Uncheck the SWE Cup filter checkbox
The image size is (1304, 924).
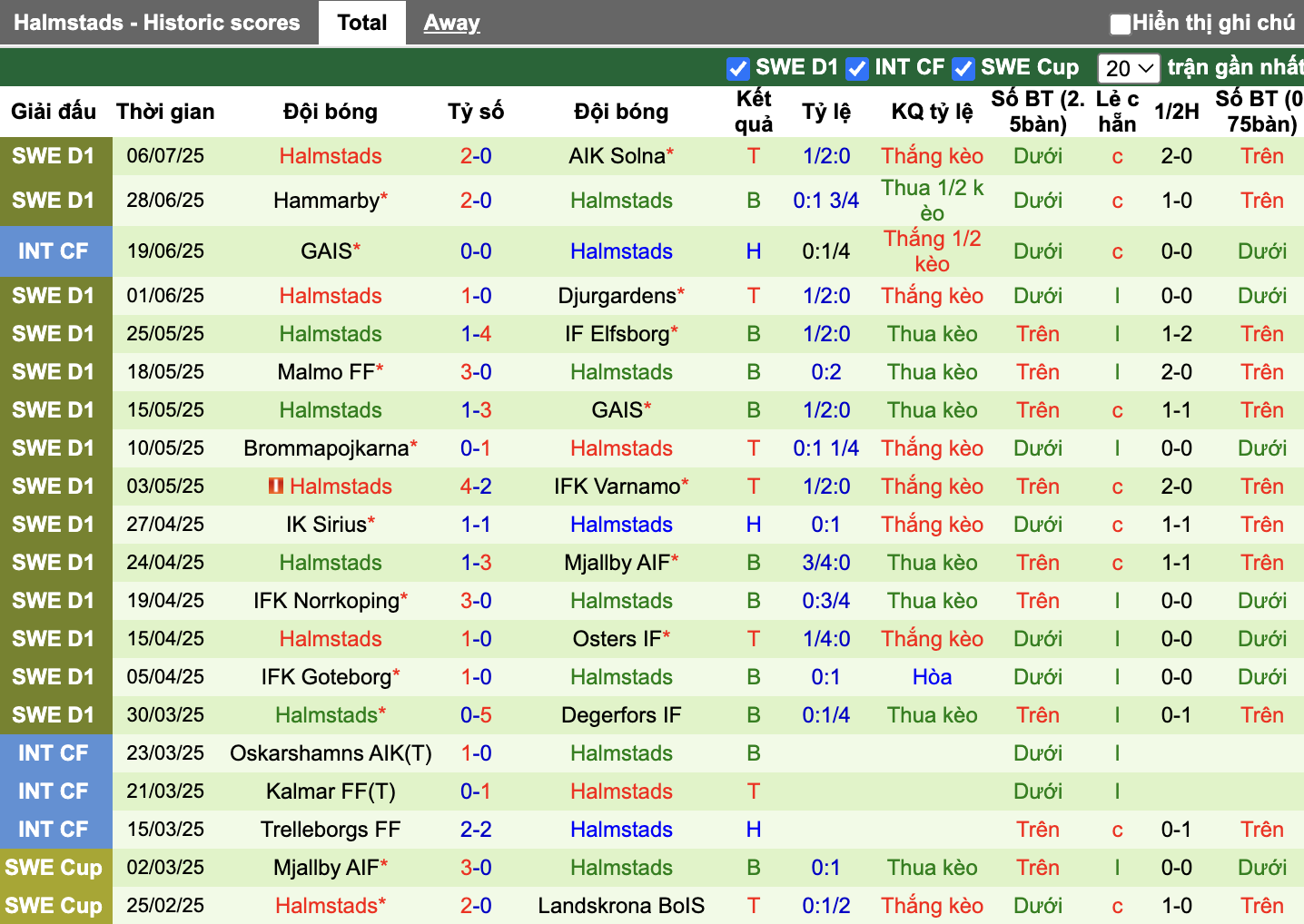963,68
